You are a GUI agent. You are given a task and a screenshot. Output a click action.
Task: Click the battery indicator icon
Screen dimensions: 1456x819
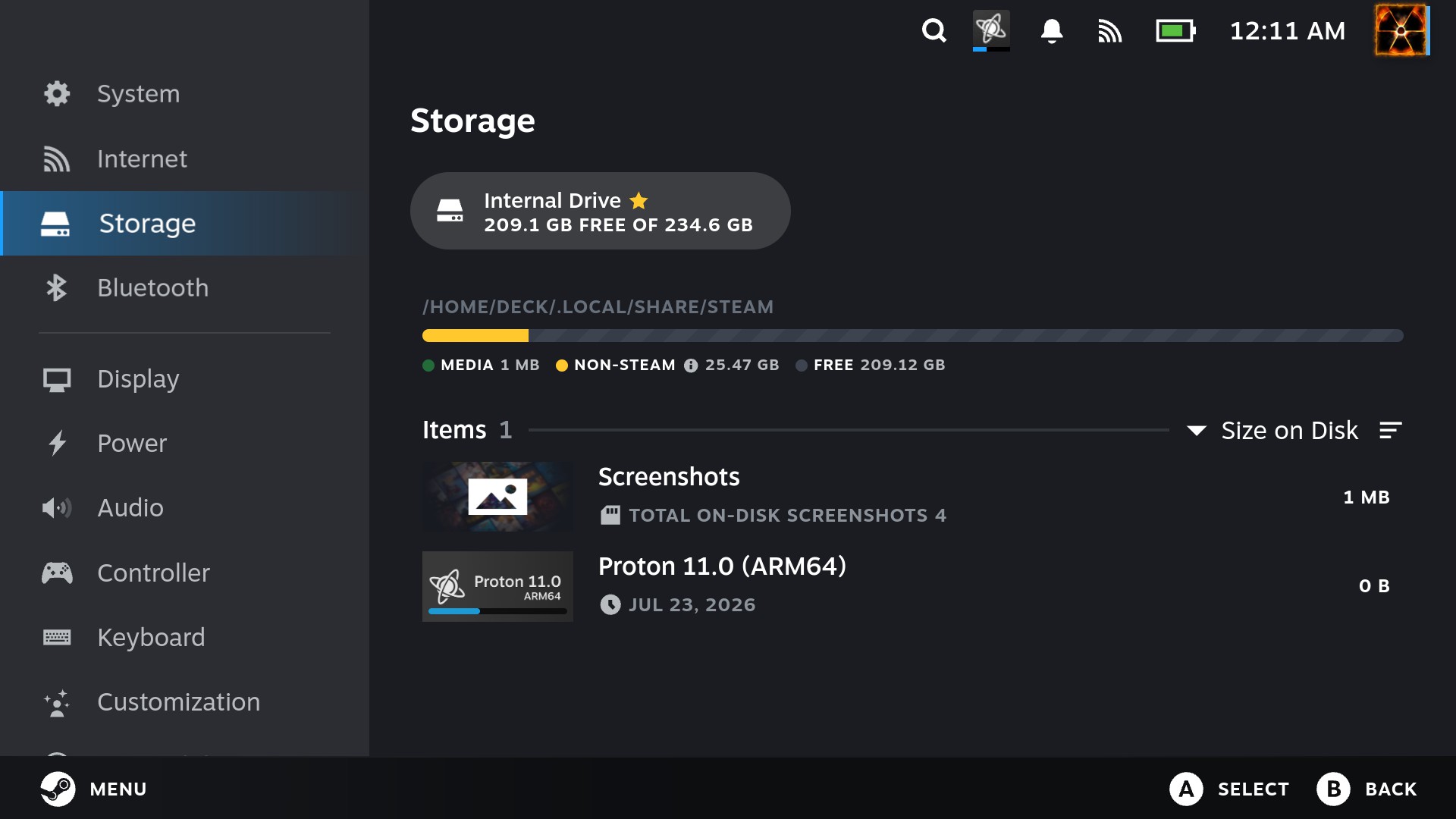1175,31
